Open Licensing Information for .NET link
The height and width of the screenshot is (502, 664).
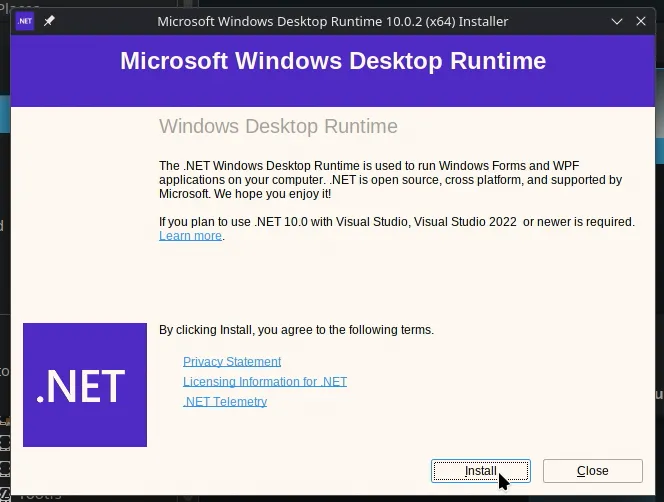click(x=265, y=382)
